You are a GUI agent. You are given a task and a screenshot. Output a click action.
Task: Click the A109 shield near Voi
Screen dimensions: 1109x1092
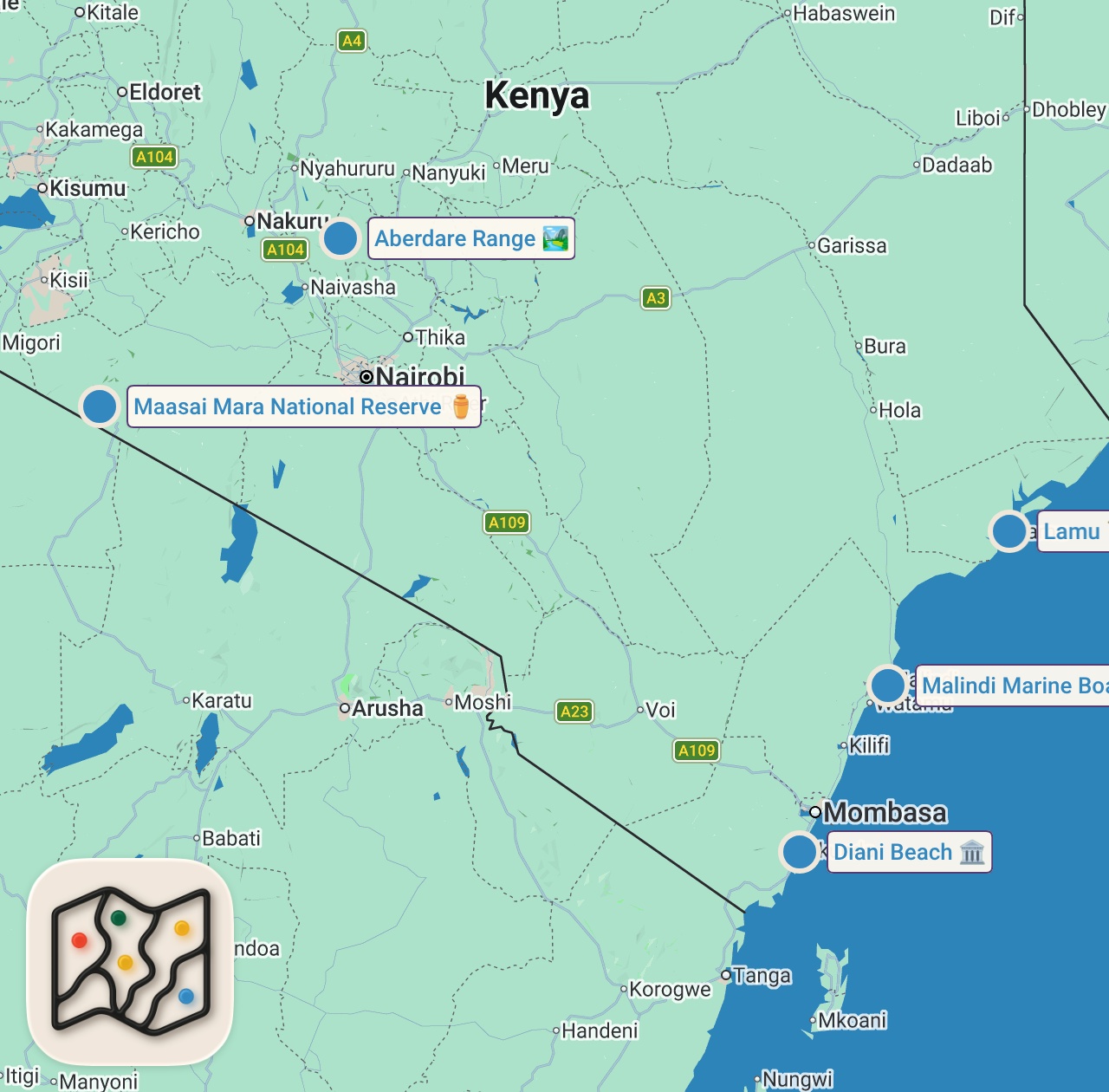point(697,751)
